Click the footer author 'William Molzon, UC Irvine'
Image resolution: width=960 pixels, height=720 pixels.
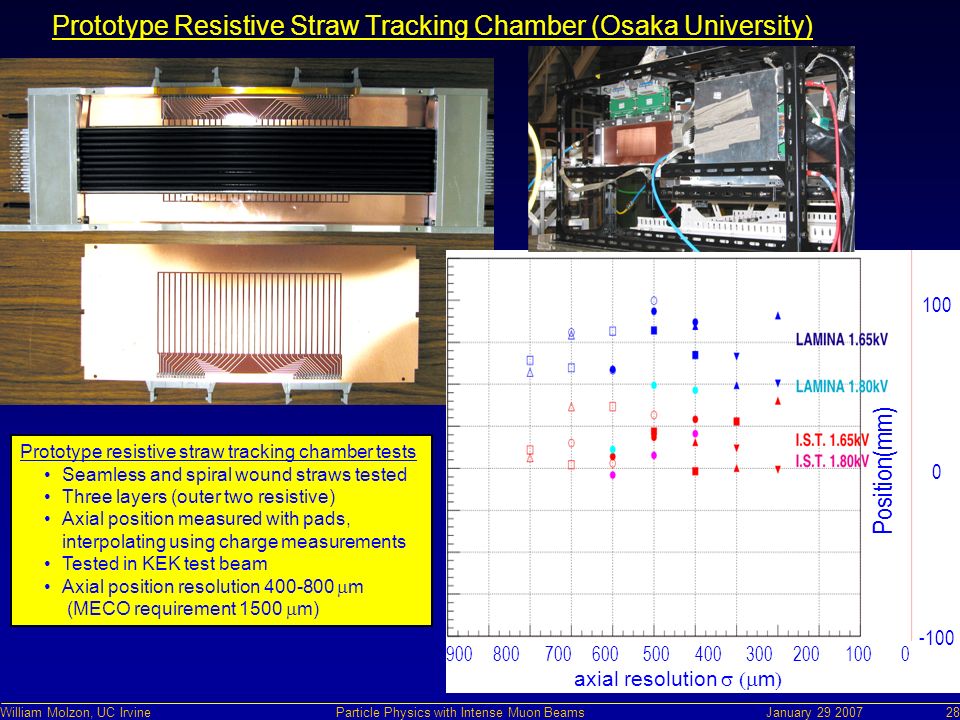(75, 713)
